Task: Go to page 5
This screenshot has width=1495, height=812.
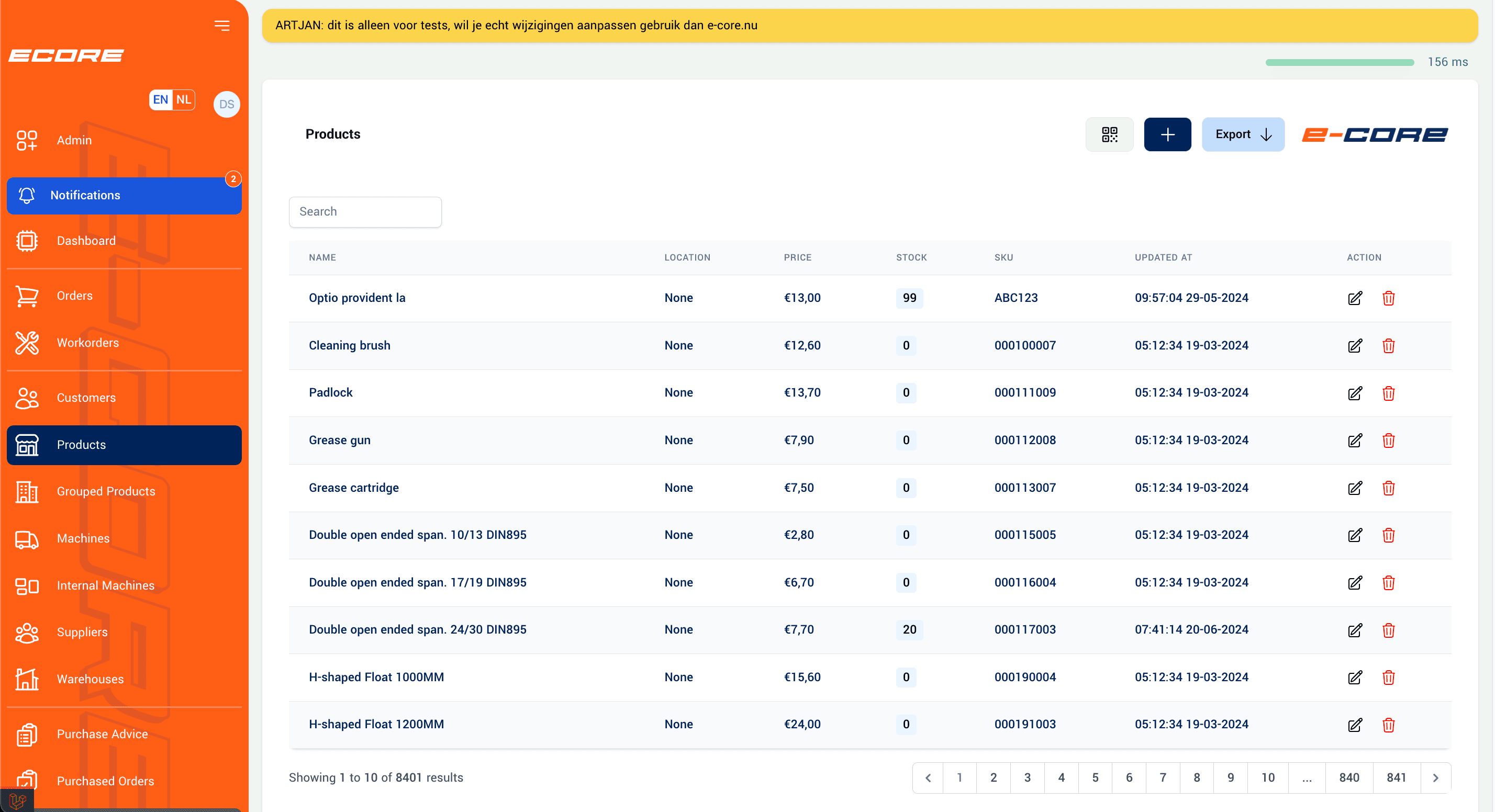Action: click(1095, 778)
